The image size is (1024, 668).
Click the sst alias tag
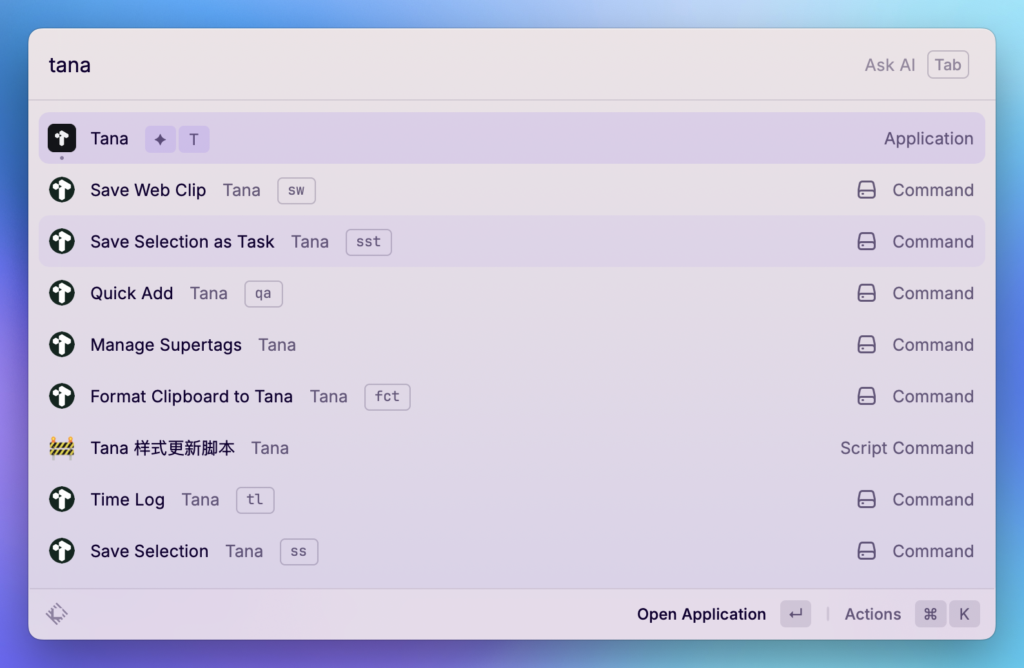(x=368, y=242)
